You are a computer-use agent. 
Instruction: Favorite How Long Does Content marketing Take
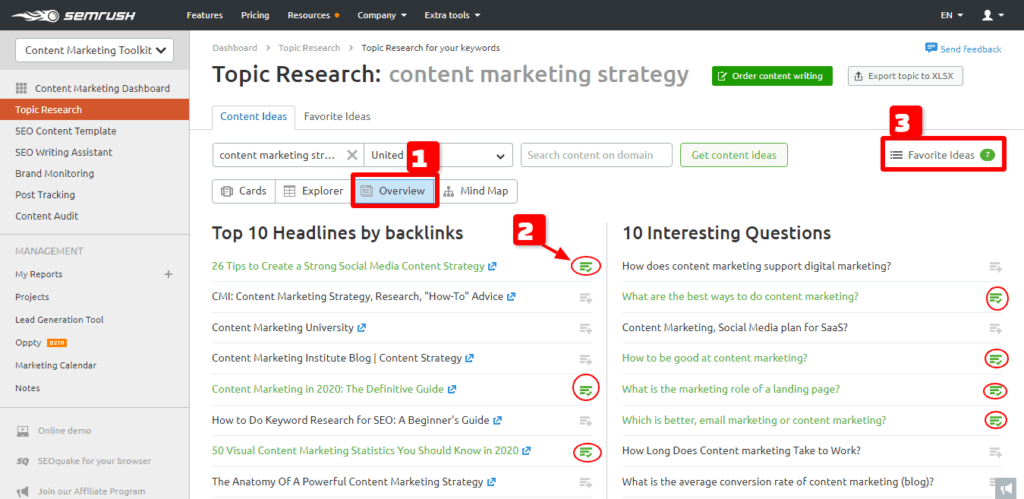(995, 452)
